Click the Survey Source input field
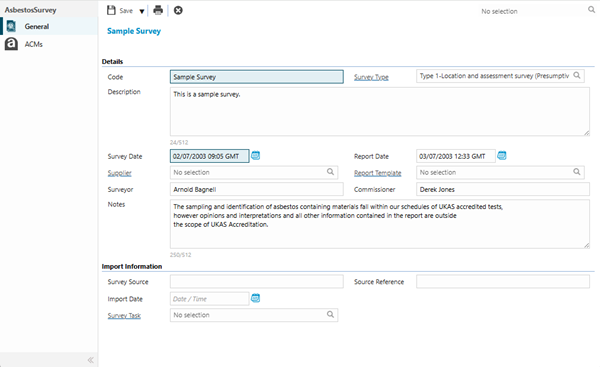 pyautogui.click(x=257, y=281)
